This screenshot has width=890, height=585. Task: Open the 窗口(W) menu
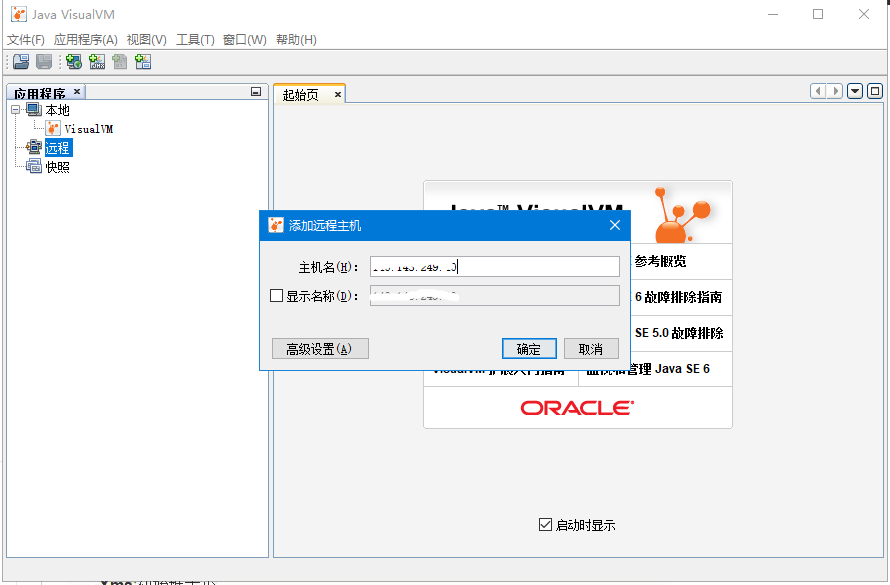coord(245,40)
